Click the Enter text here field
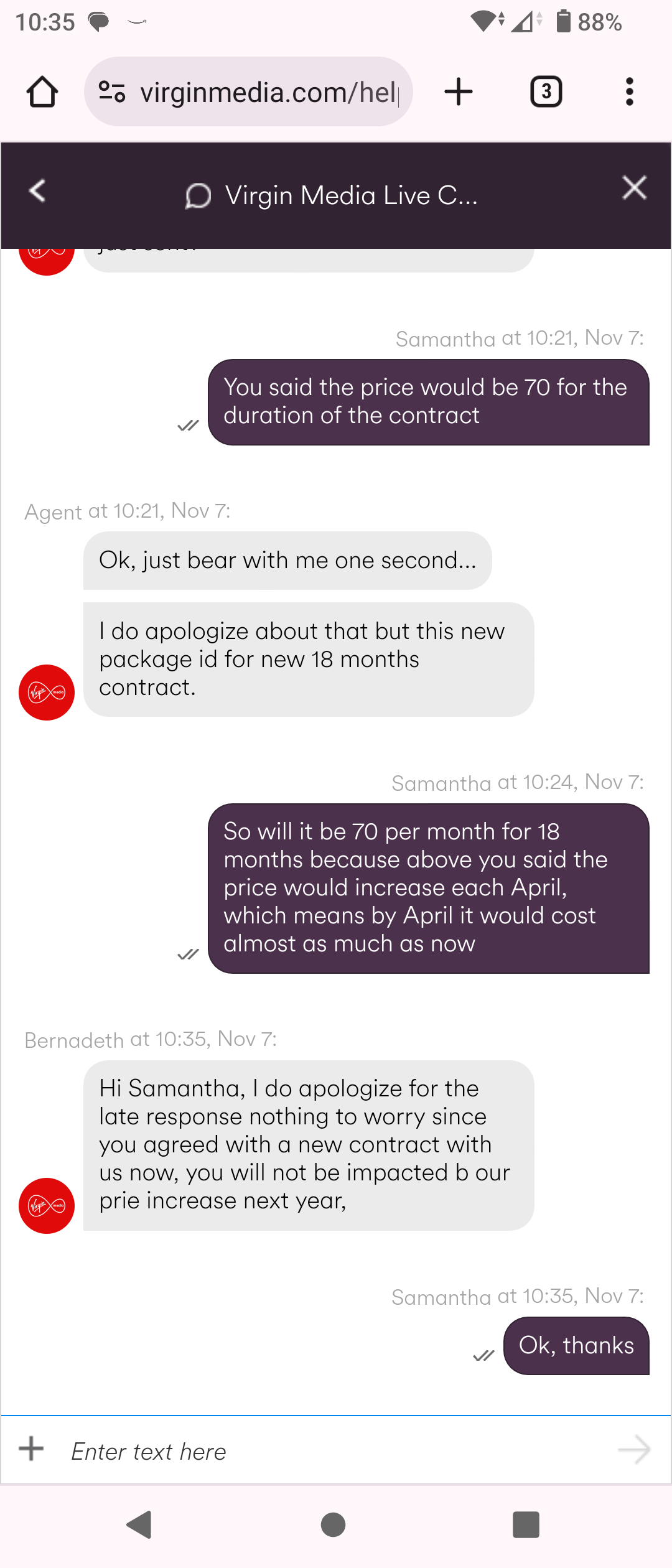This screenshot has width=672, height=1568. [336, 1451]
